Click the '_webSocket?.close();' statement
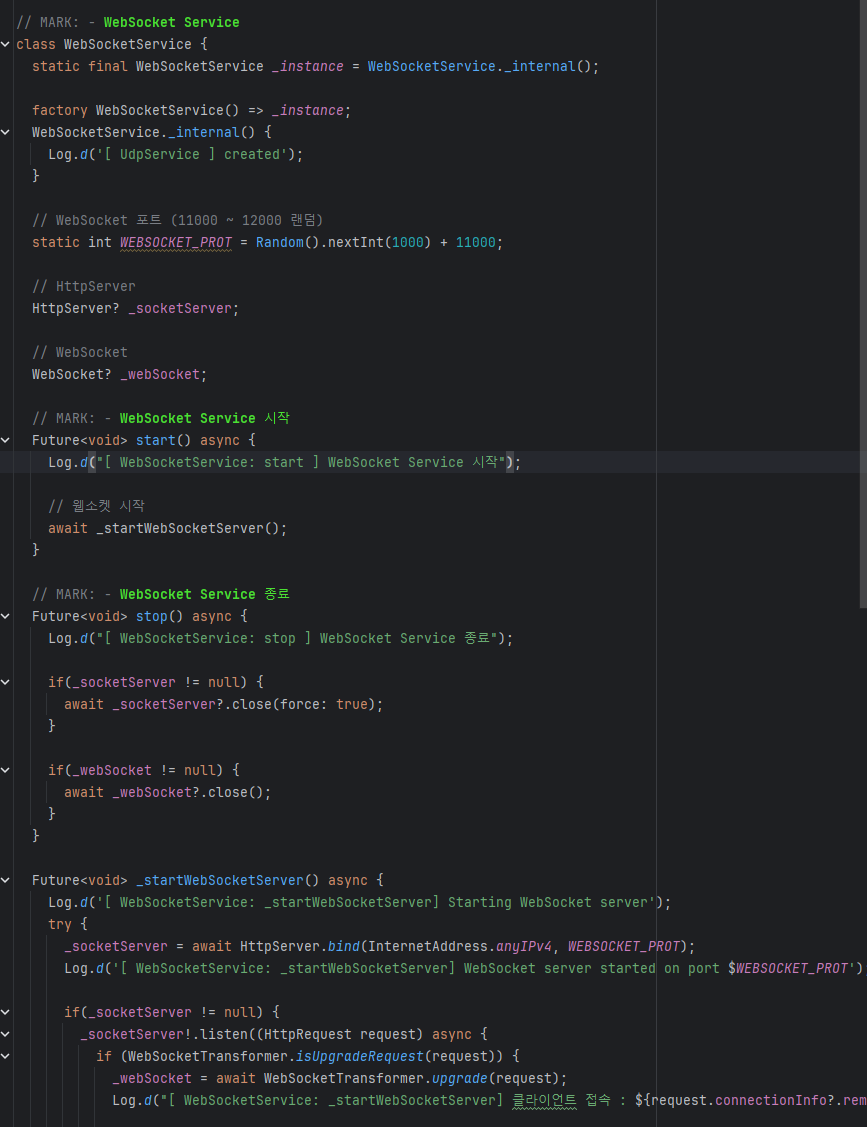The height and width of the screenshot is (1127, 867). (192, 792)
